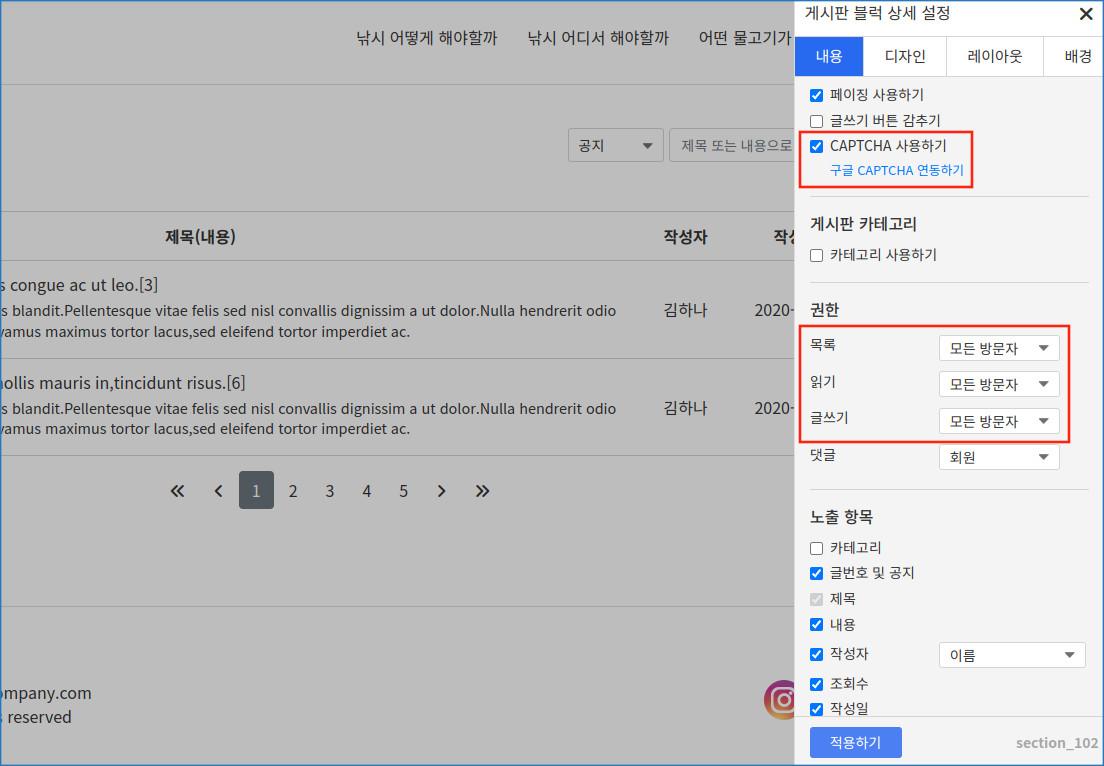Click the Instagram icon in footer
Screen dimensions: 1104x766
(780, 700)
